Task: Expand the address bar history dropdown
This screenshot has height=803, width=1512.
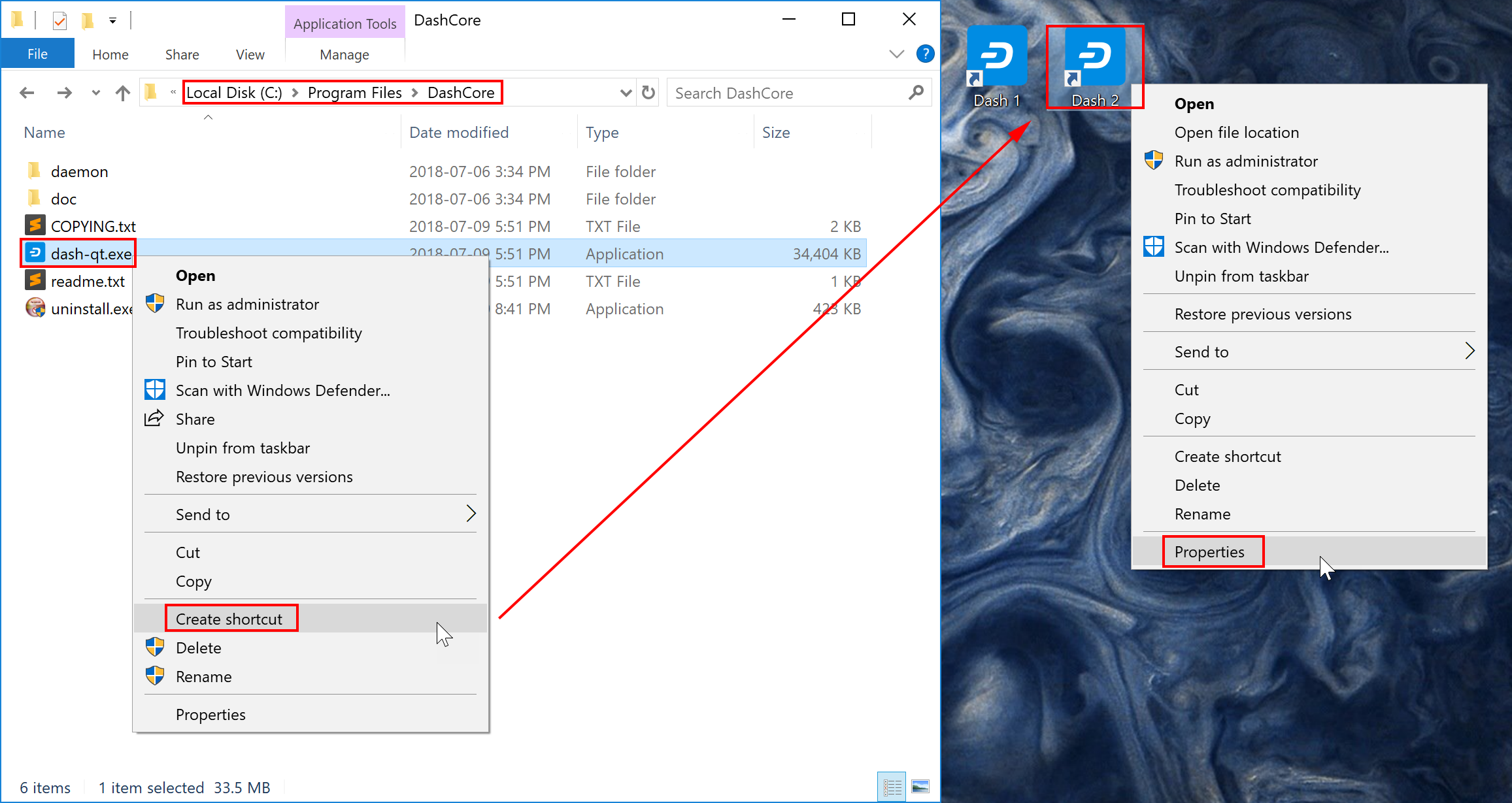Action: point(626,93)
